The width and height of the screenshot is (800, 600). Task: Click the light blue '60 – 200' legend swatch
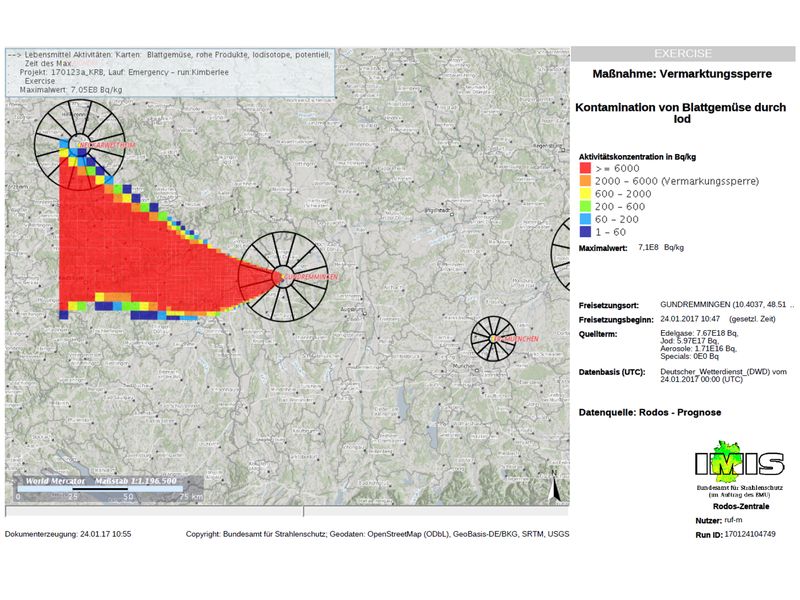click(585, 219)
